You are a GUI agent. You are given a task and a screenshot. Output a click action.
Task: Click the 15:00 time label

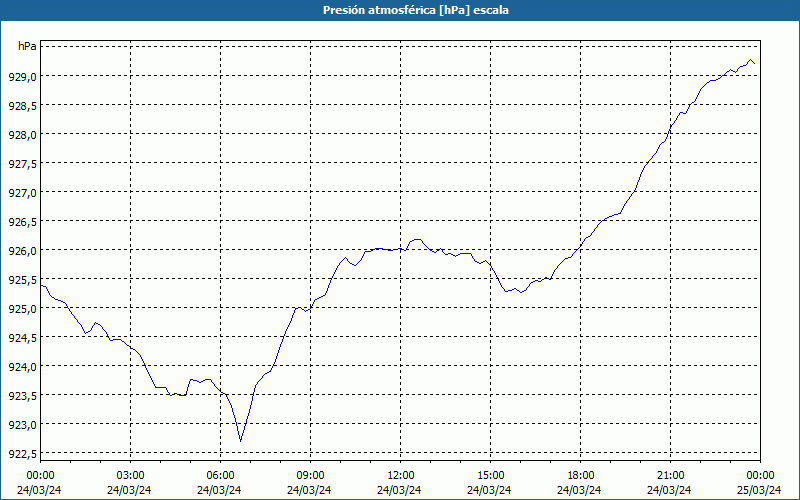click(x=490, y=476)
